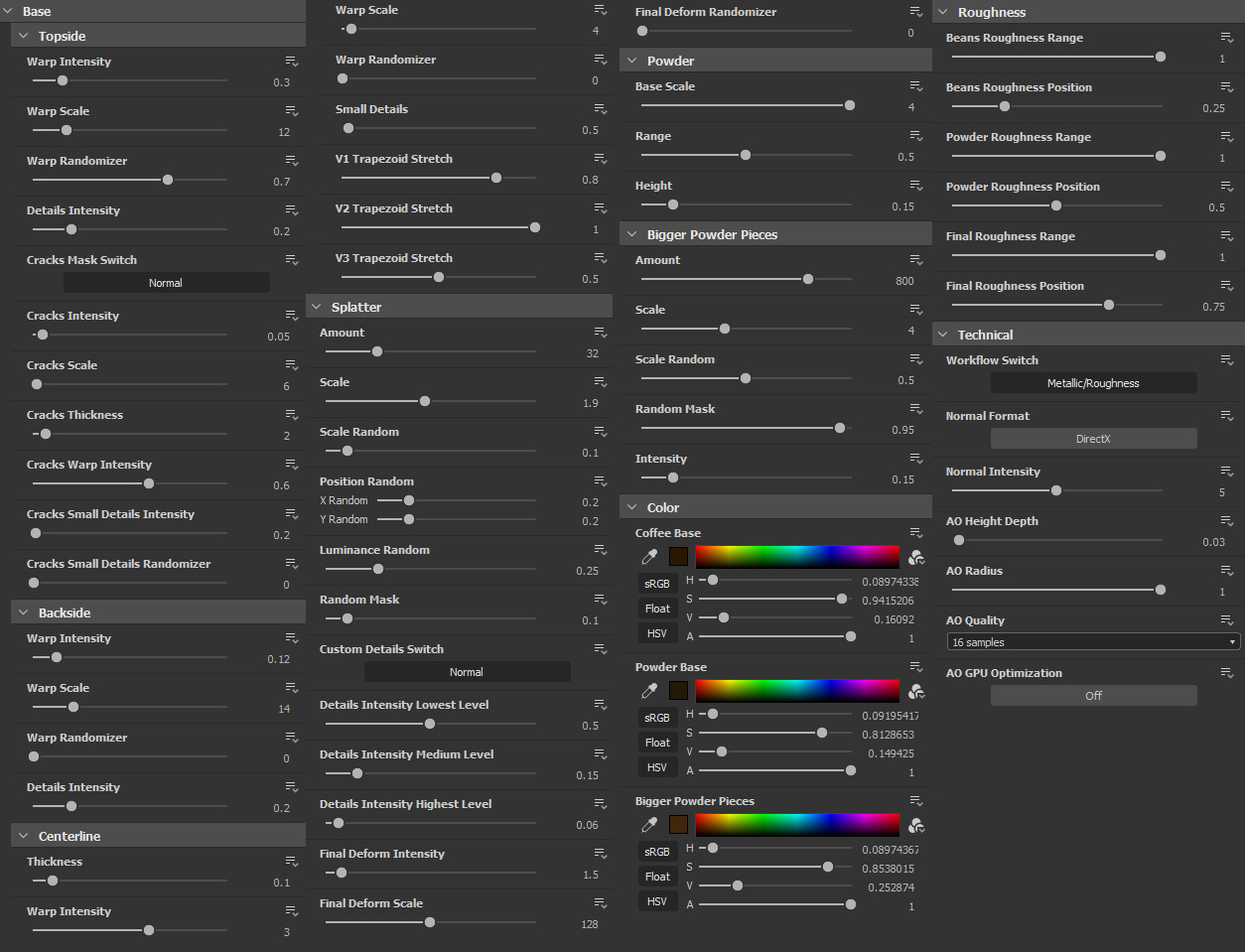Collapse the Roughness section
Screen dimensions: 1245x952
[x=943, y=12]
